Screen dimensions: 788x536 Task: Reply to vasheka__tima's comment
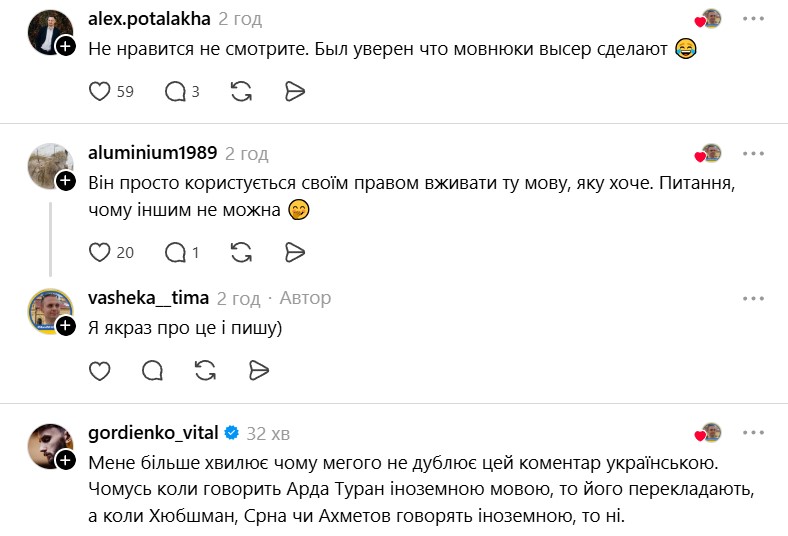point(153,371)
